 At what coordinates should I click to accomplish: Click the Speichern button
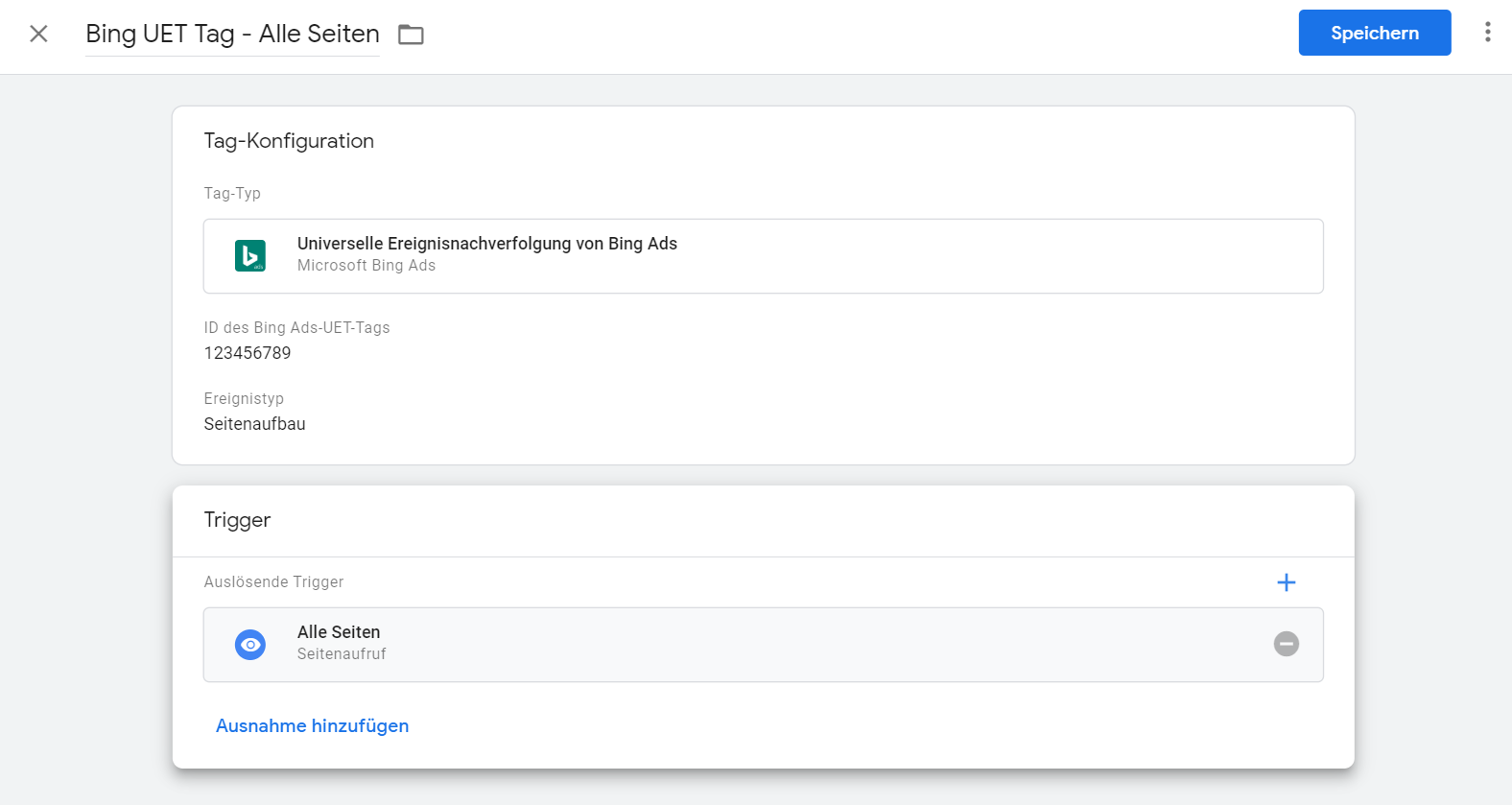[x=1374, y=33]
